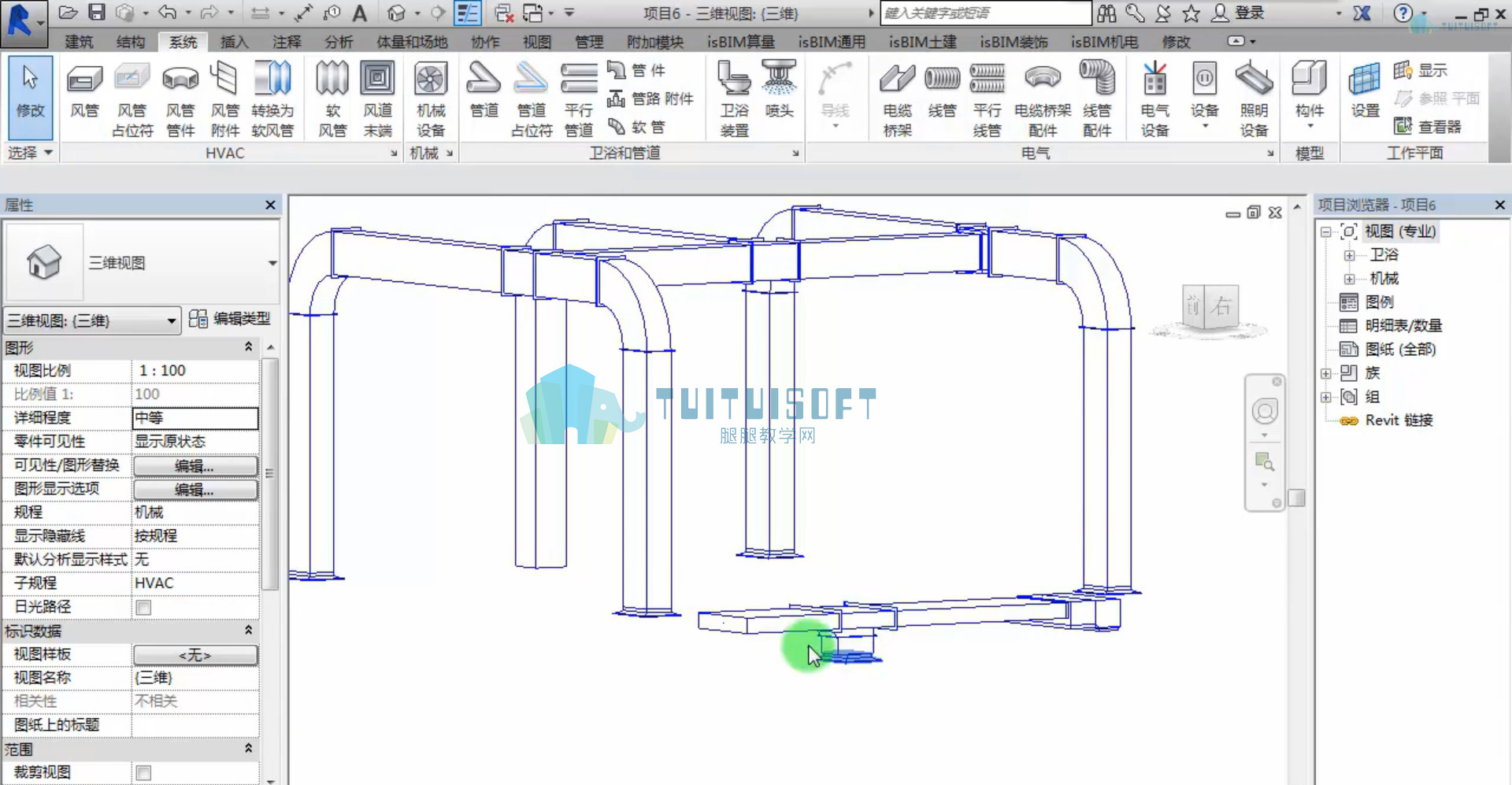Toggle the 日光路径 sun path checkbox

pos(143,607)
